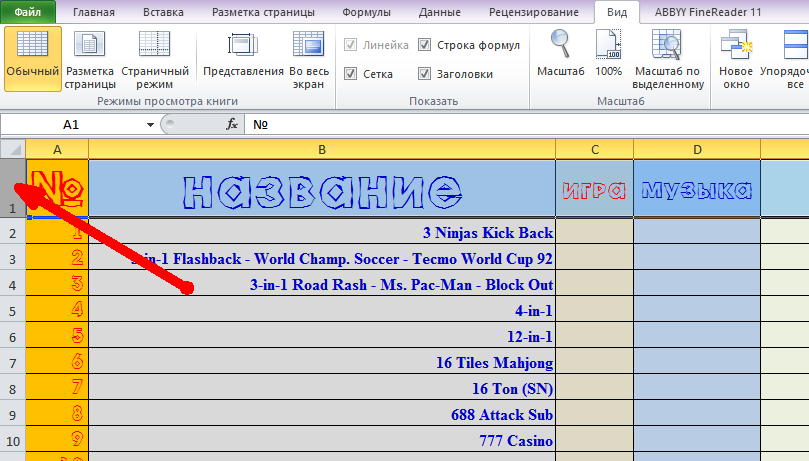Viewport: 809px width, 461px height.
Task: Select the 12-in-1 cell
Action: click(322, 335)
